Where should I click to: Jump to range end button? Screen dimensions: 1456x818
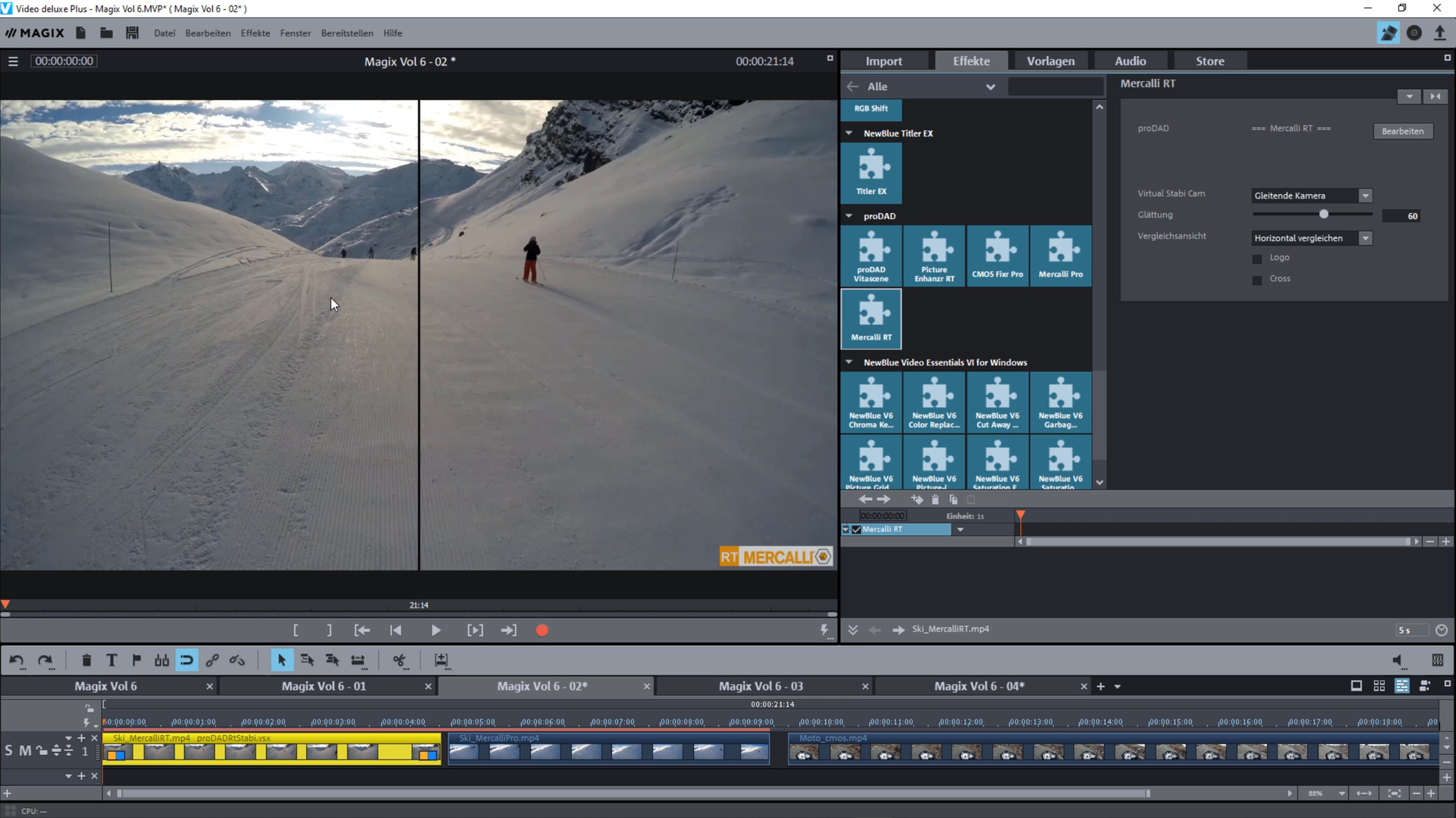(x=508, y=630)
